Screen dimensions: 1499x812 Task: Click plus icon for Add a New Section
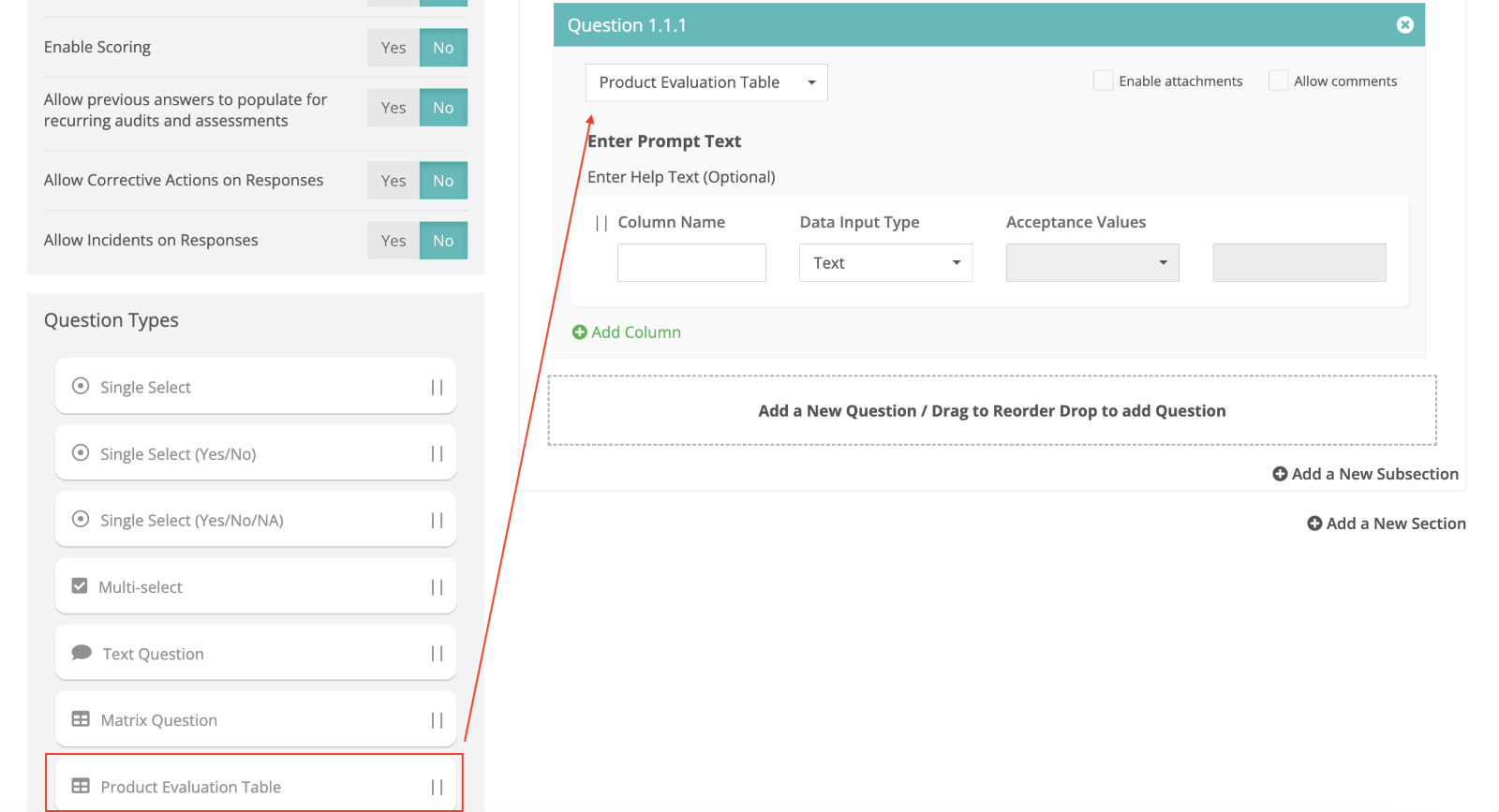point(1314,524)
